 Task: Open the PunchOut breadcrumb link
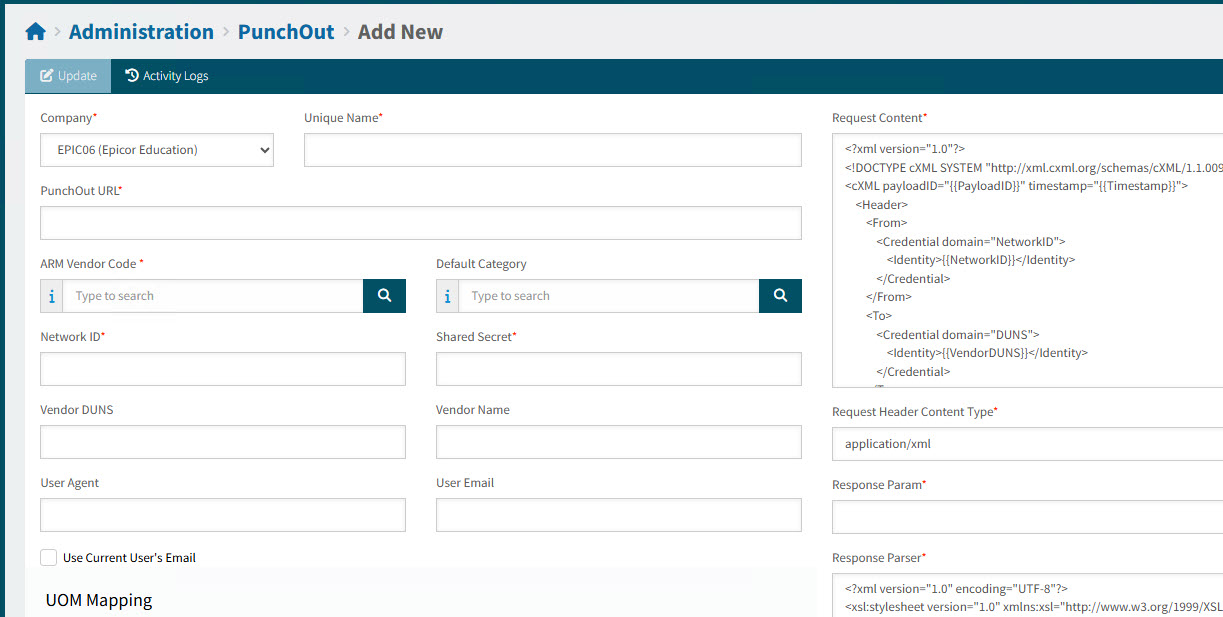click(x=286, y=32)
